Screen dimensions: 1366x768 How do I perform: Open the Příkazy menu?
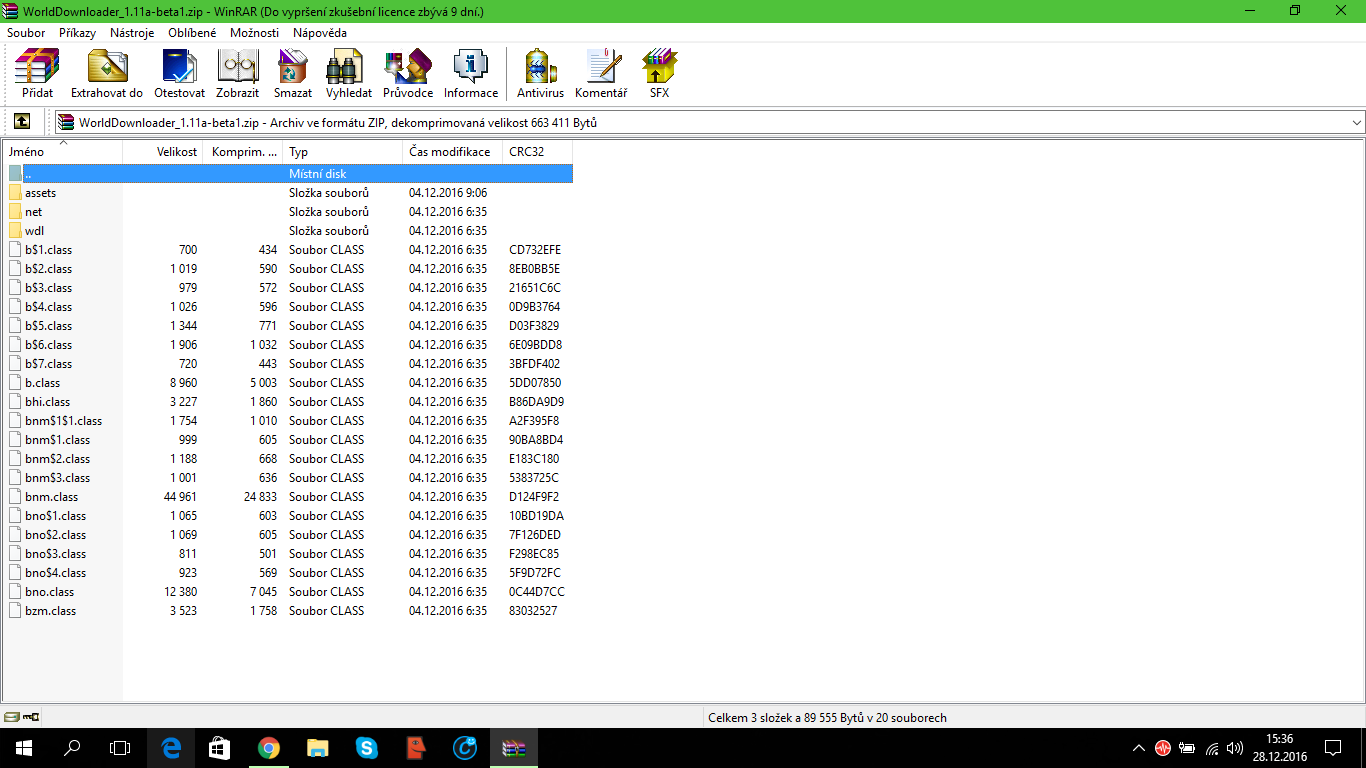[77, 33]
